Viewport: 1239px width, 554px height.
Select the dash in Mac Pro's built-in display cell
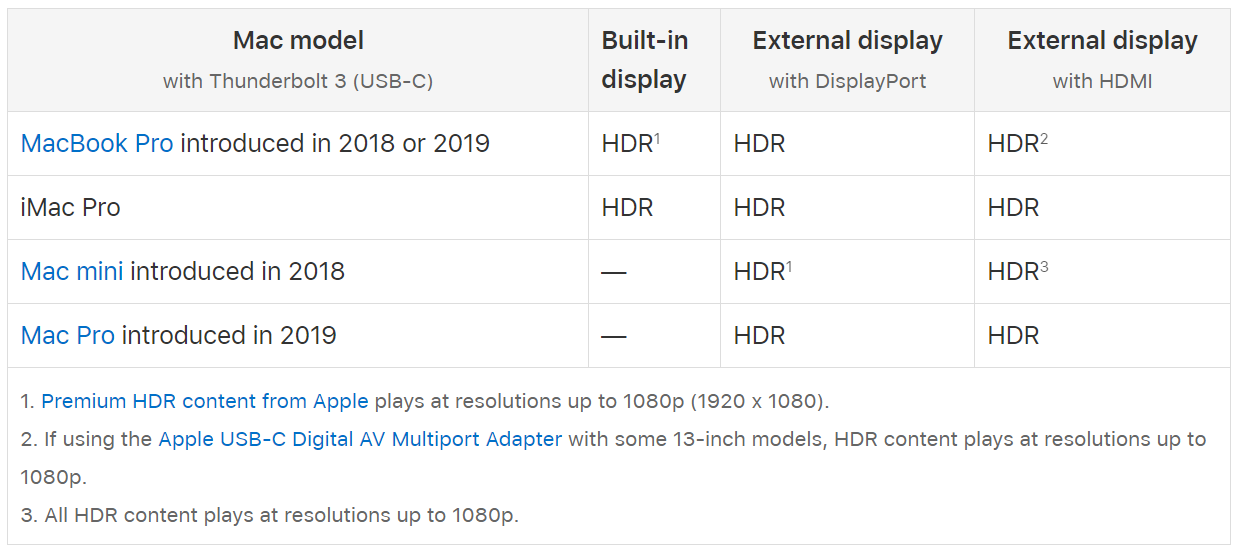pyautogui.click(x=614, y=336)
